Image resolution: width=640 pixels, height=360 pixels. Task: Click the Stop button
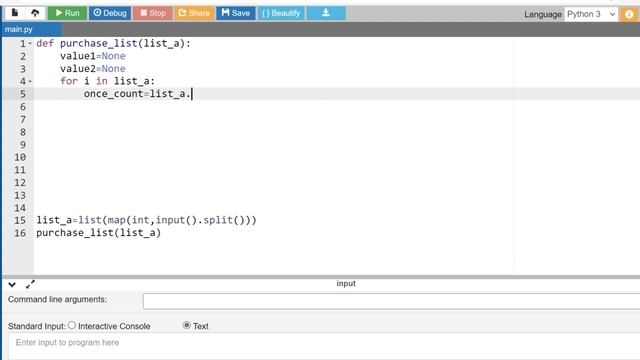tap(153, 13)
